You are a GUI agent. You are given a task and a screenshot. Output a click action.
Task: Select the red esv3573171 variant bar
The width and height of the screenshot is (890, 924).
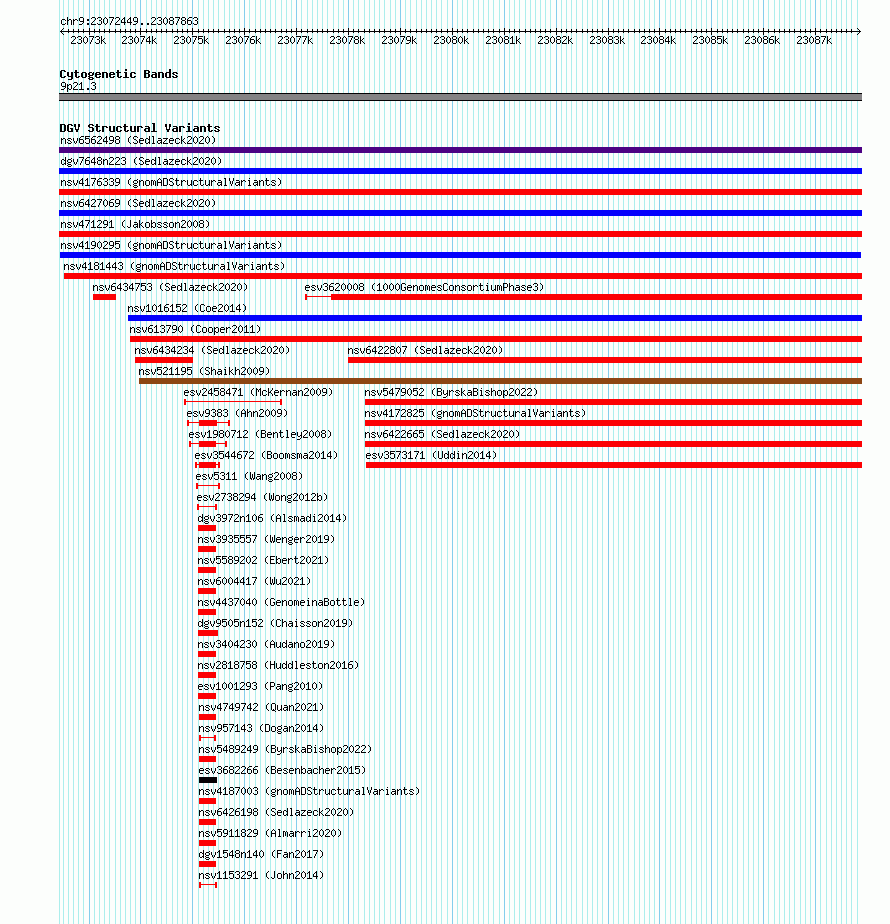614,466
